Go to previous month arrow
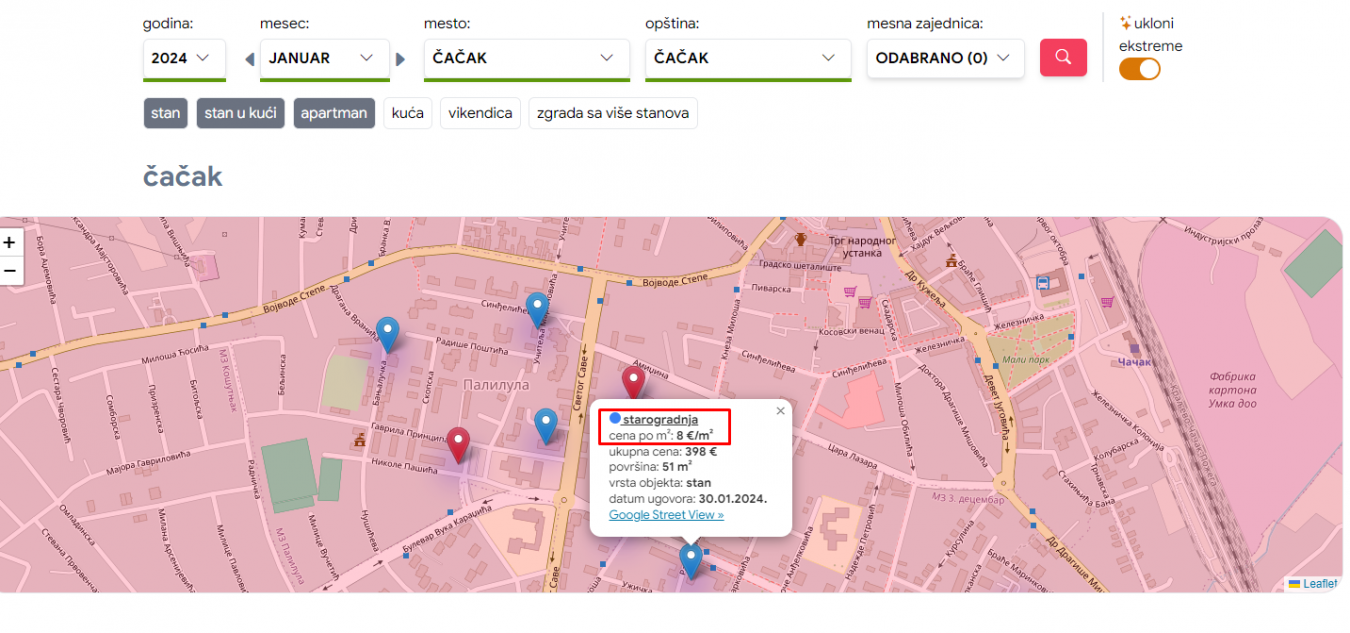The height and width of the screenshot is (633, 1350). coord(249,59)
